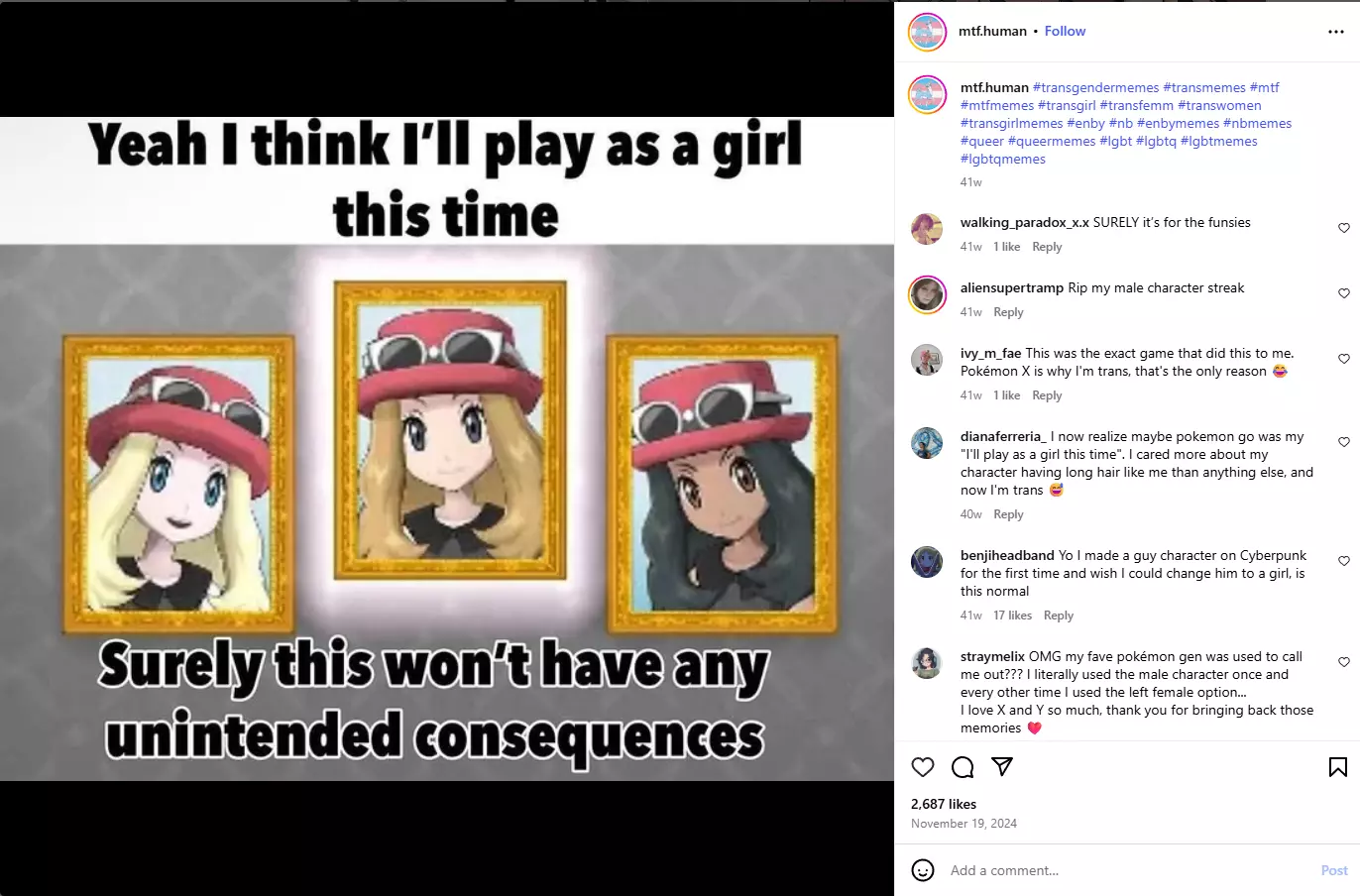1360x896 pixels.
Task: Click the Add a comment field
Action: 1130,870
